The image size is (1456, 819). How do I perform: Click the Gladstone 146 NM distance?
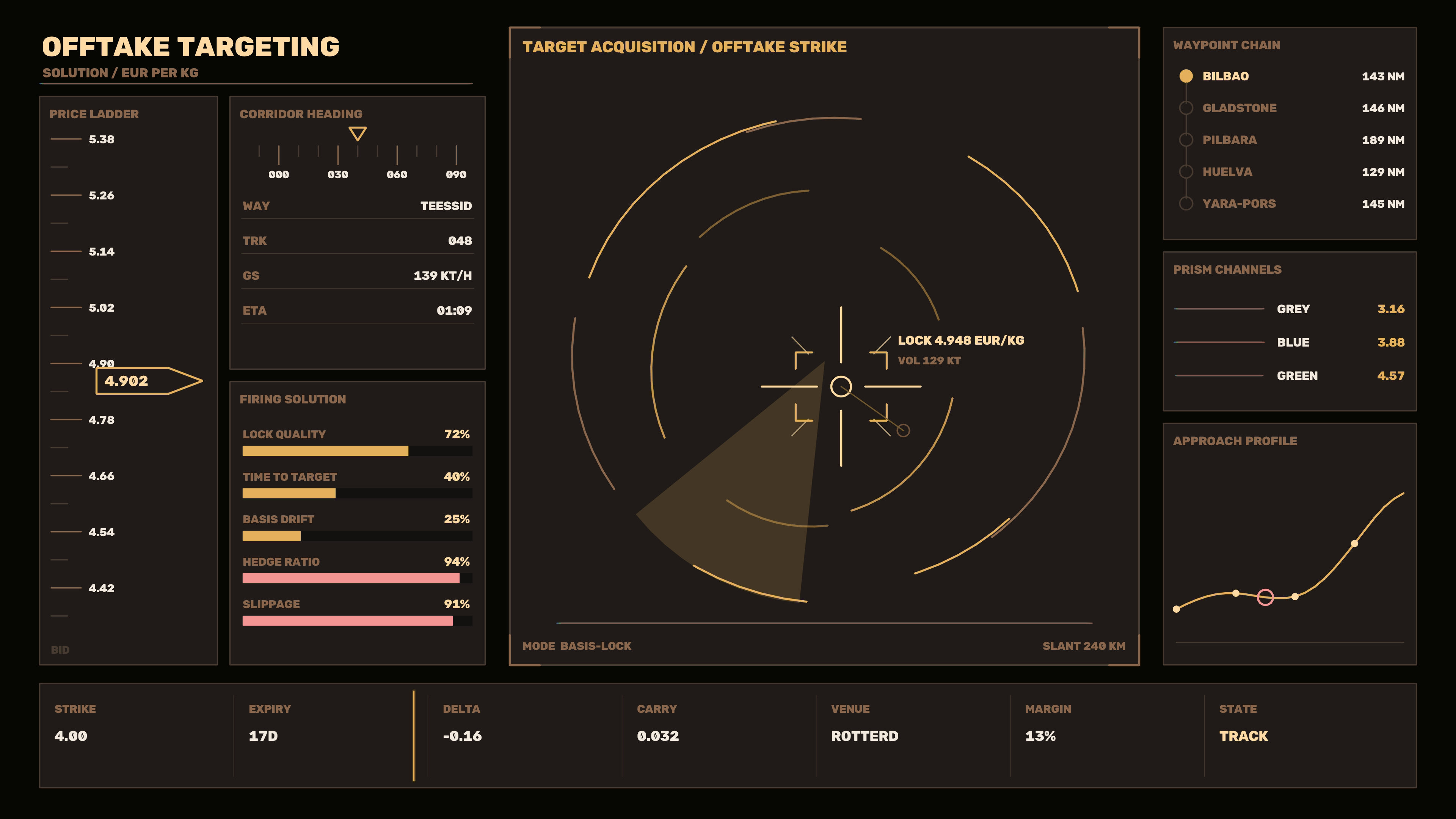pos(1383,108)
